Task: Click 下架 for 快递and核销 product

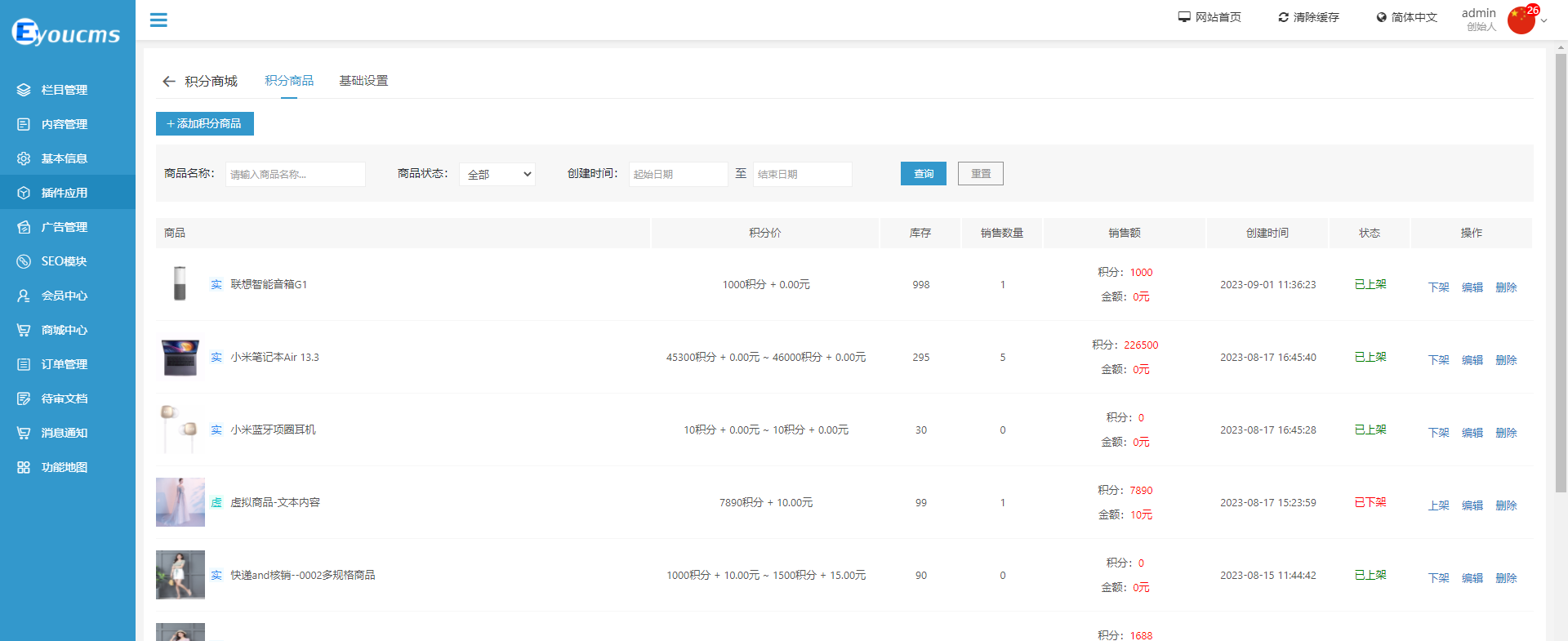Action: (1438, 578)
